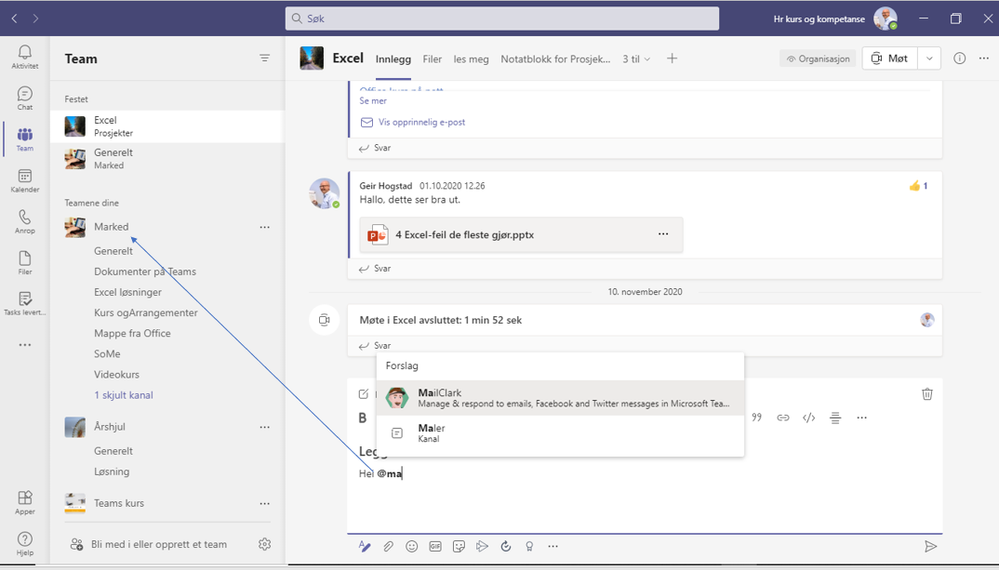
Task: Attach a file with paperclip icon
Action: [x=388, y=546]
